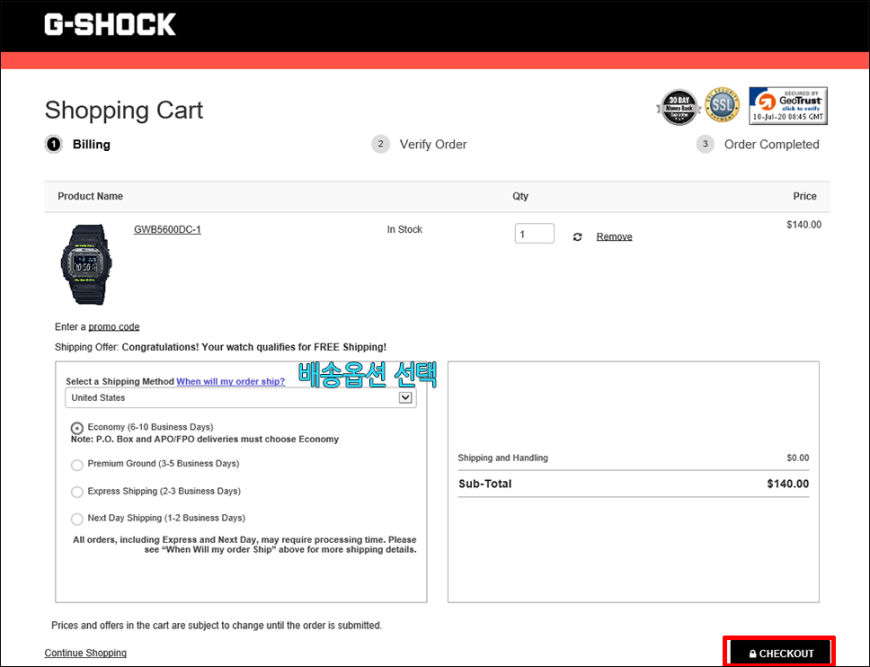Click the Sub-Total label

click(x=485, y=484)
